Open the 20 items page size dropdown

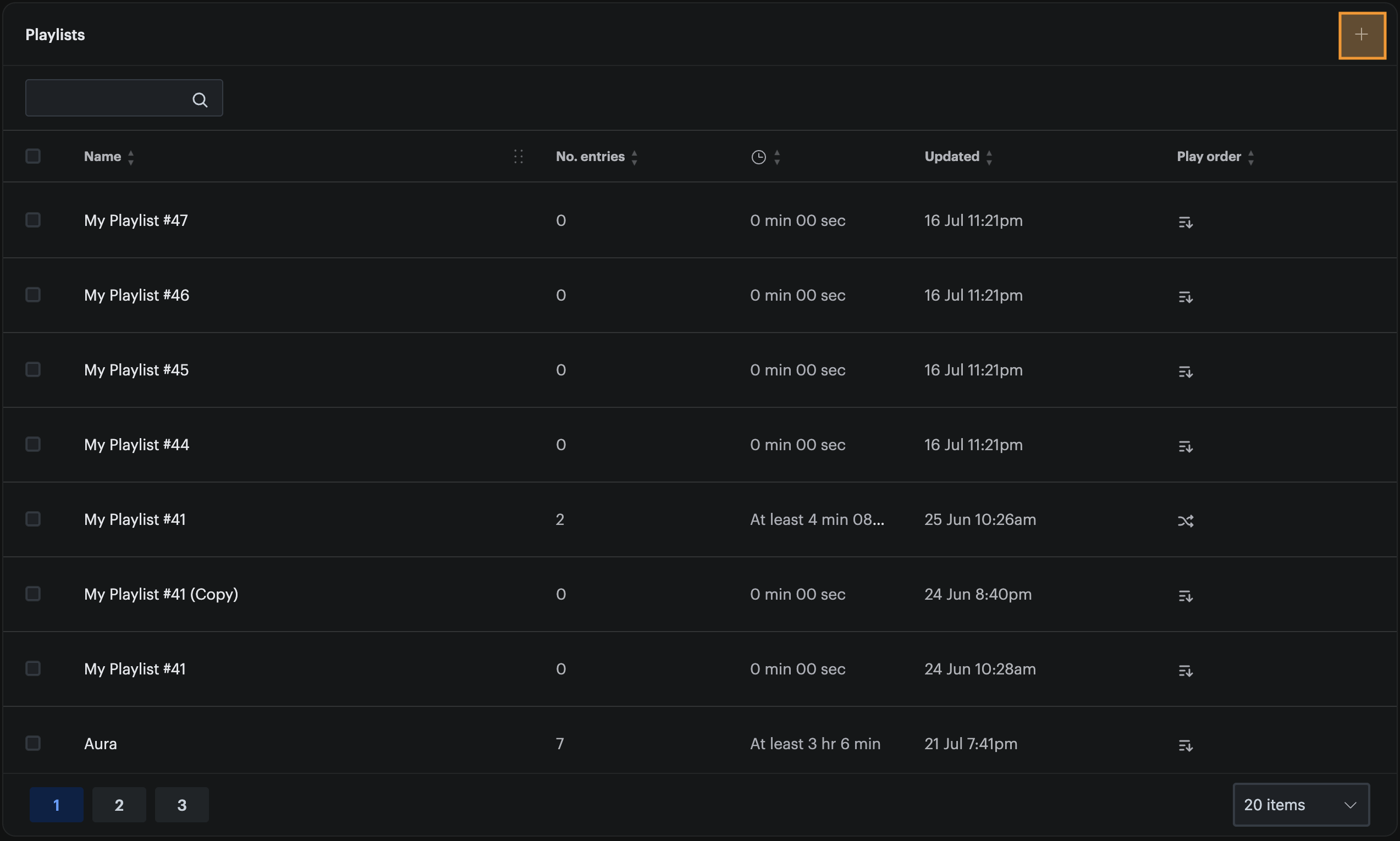1301,804
